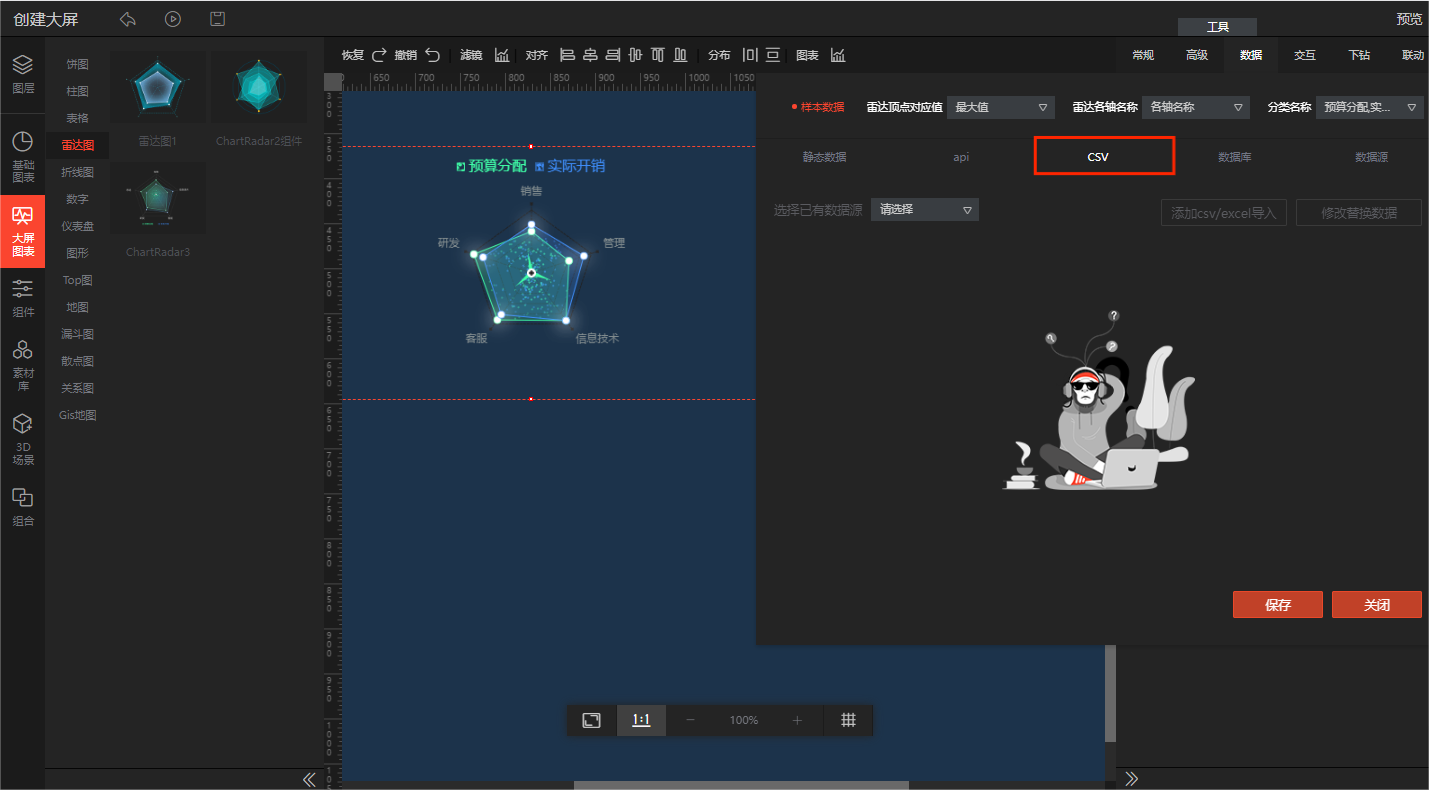Switch to the 交互 tab

pyautogui.click(x=1304, y=55)
